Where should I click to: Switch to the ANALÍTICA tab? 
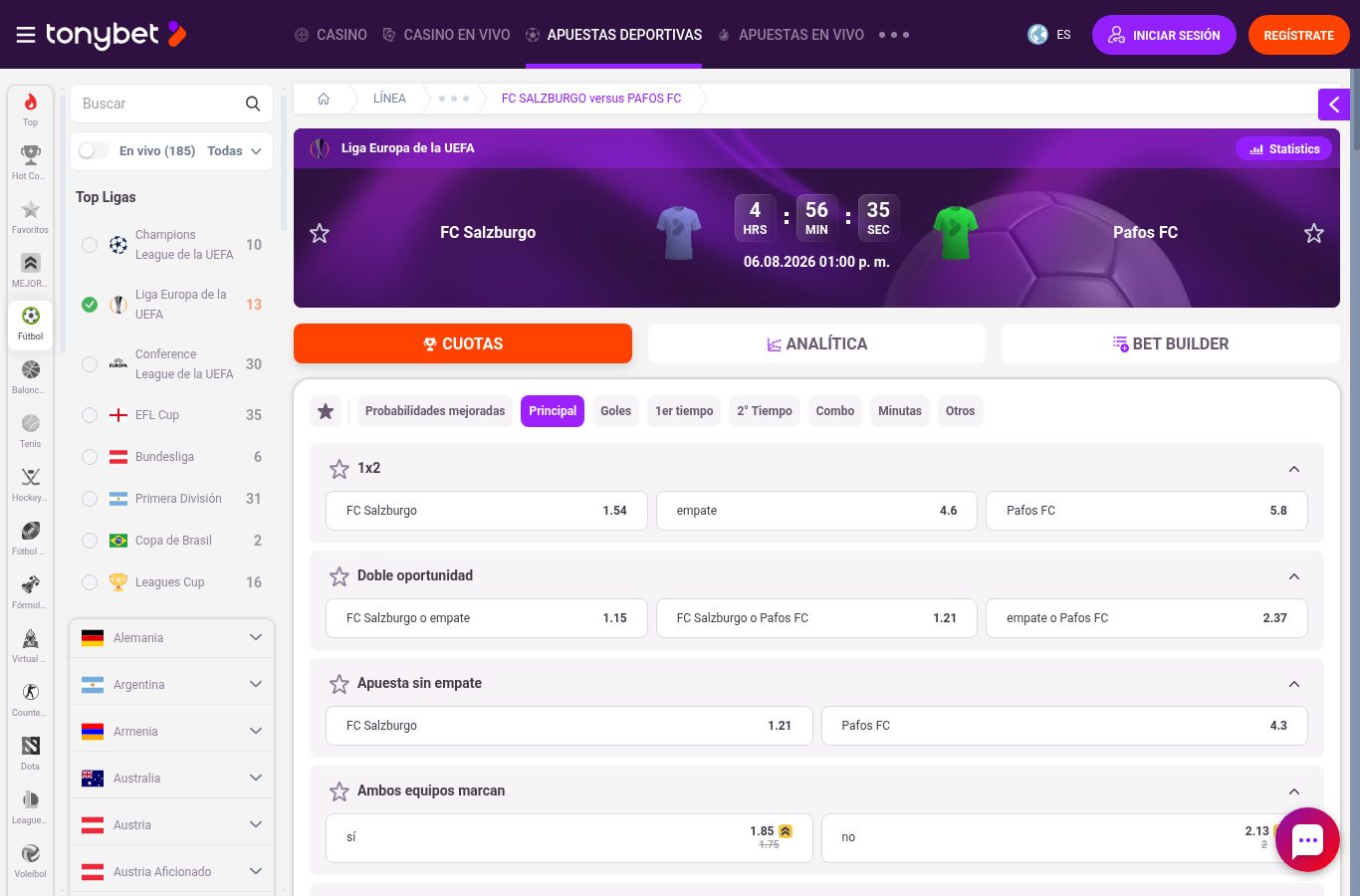tap(816, 343)
